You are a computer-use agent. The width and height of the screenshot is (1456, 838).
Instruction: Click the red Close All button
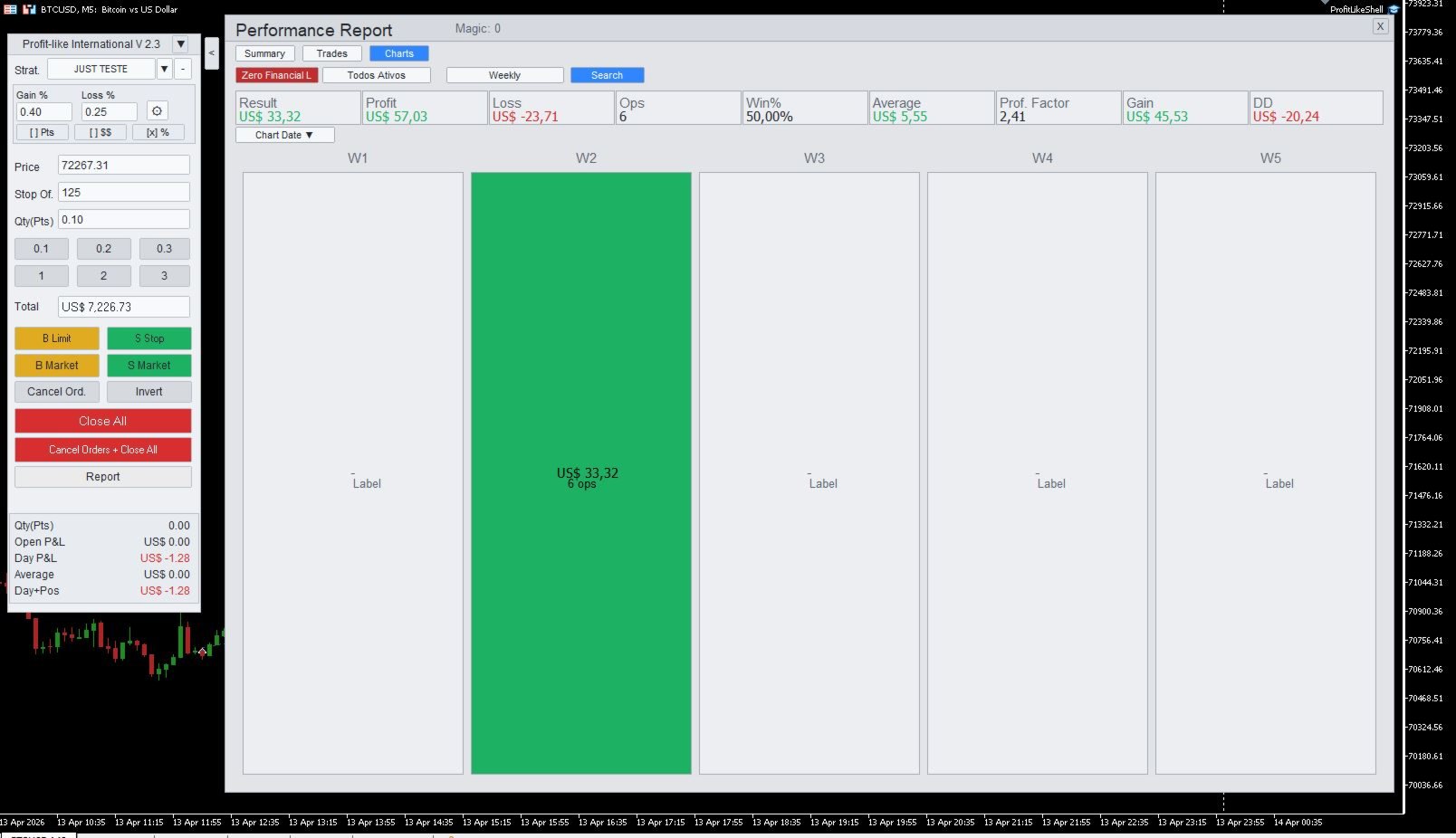point(102,421)
